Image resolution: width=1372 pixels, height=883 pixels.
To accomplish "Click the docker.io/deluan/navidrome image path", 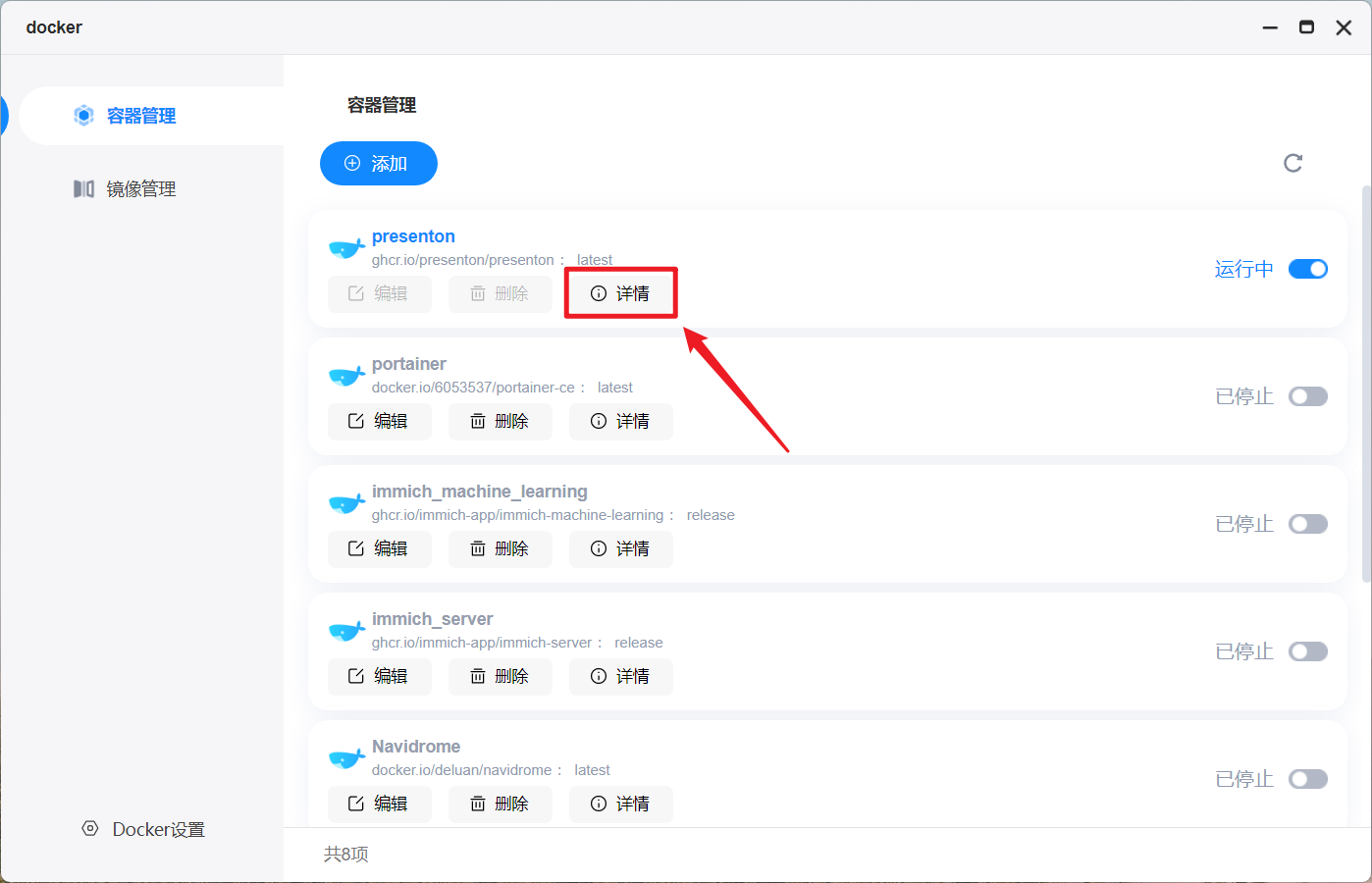I will pos(461,770).
